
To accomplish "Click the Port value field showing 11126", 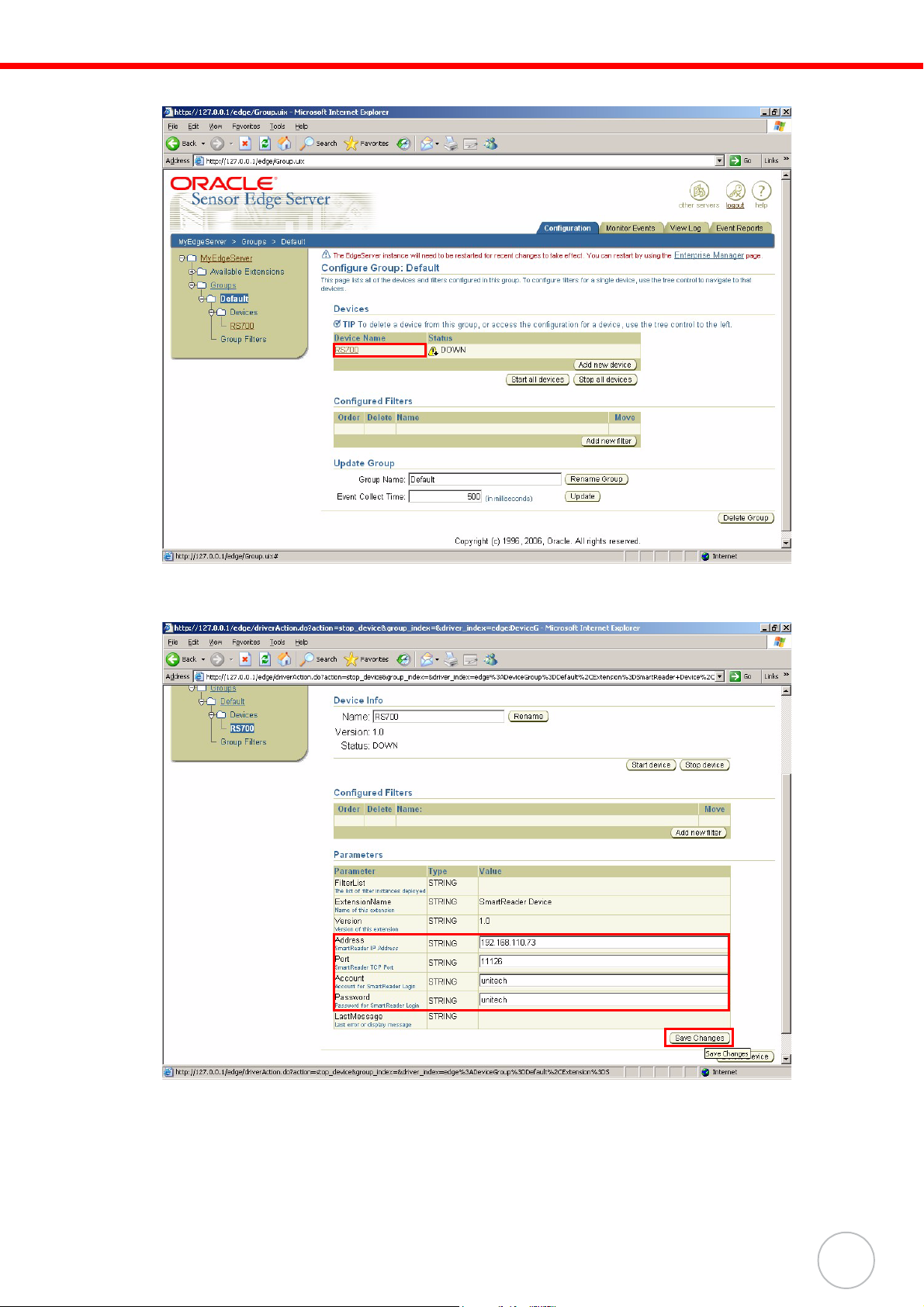I will click(604, 962).
